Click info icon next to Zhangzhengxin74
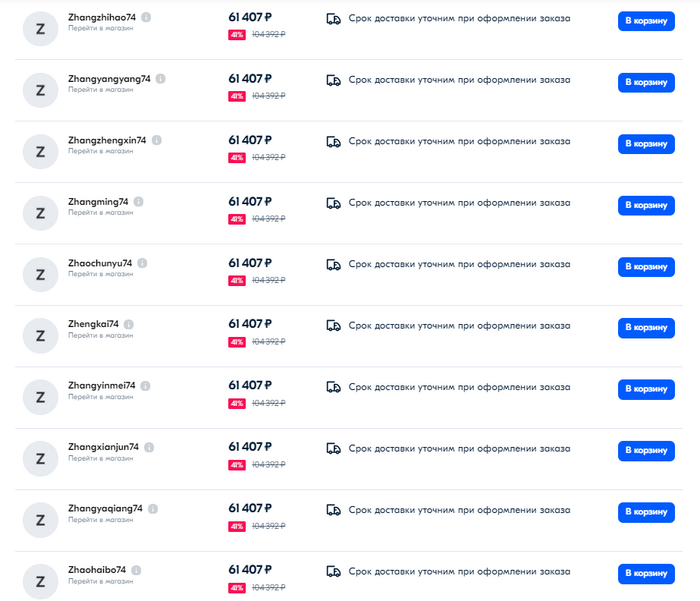This screenshot has width=700, height=601. tap(157, 141)
